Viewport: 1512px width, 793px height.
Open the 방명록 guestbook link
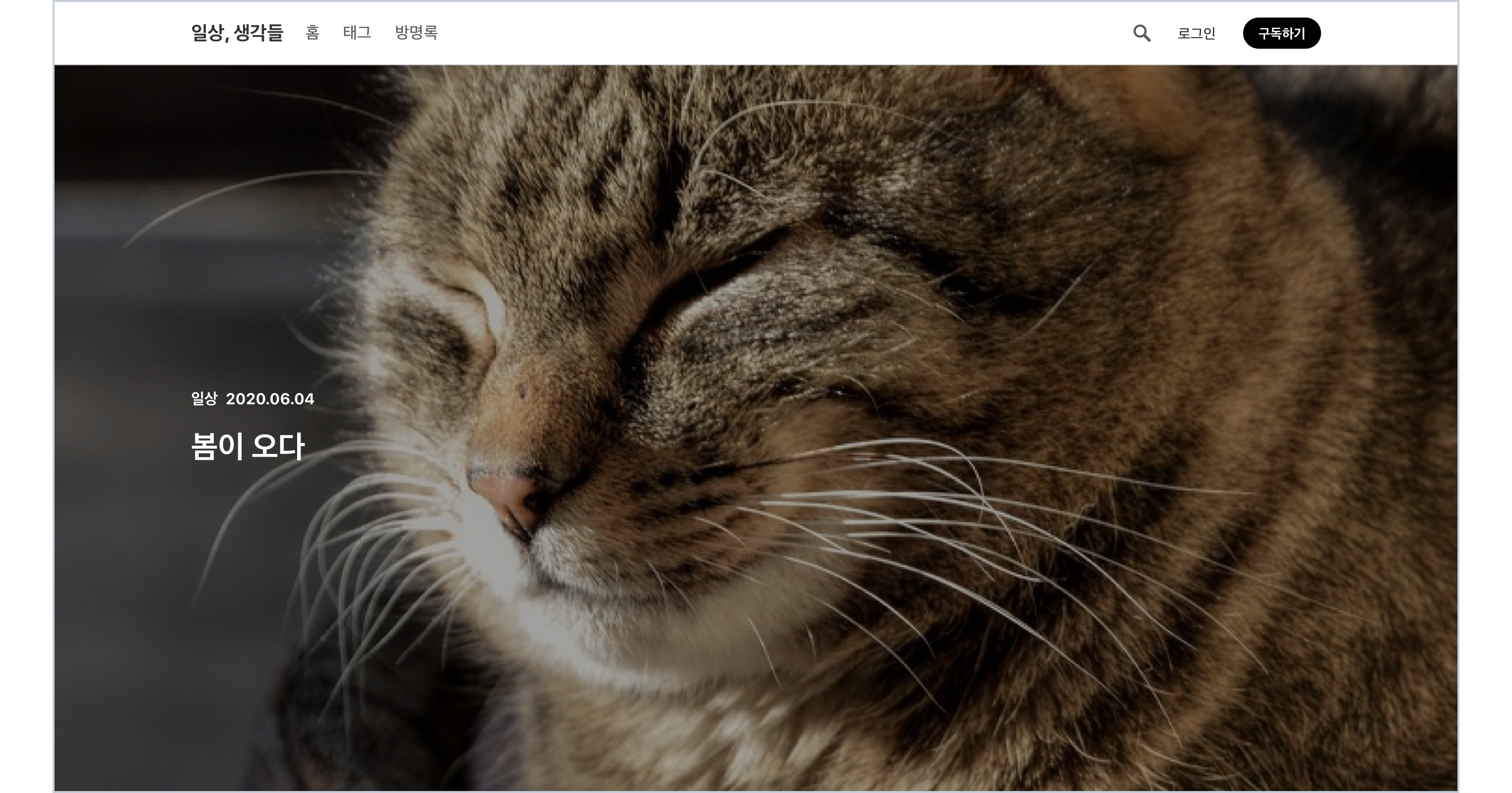[x=416, y=33]
